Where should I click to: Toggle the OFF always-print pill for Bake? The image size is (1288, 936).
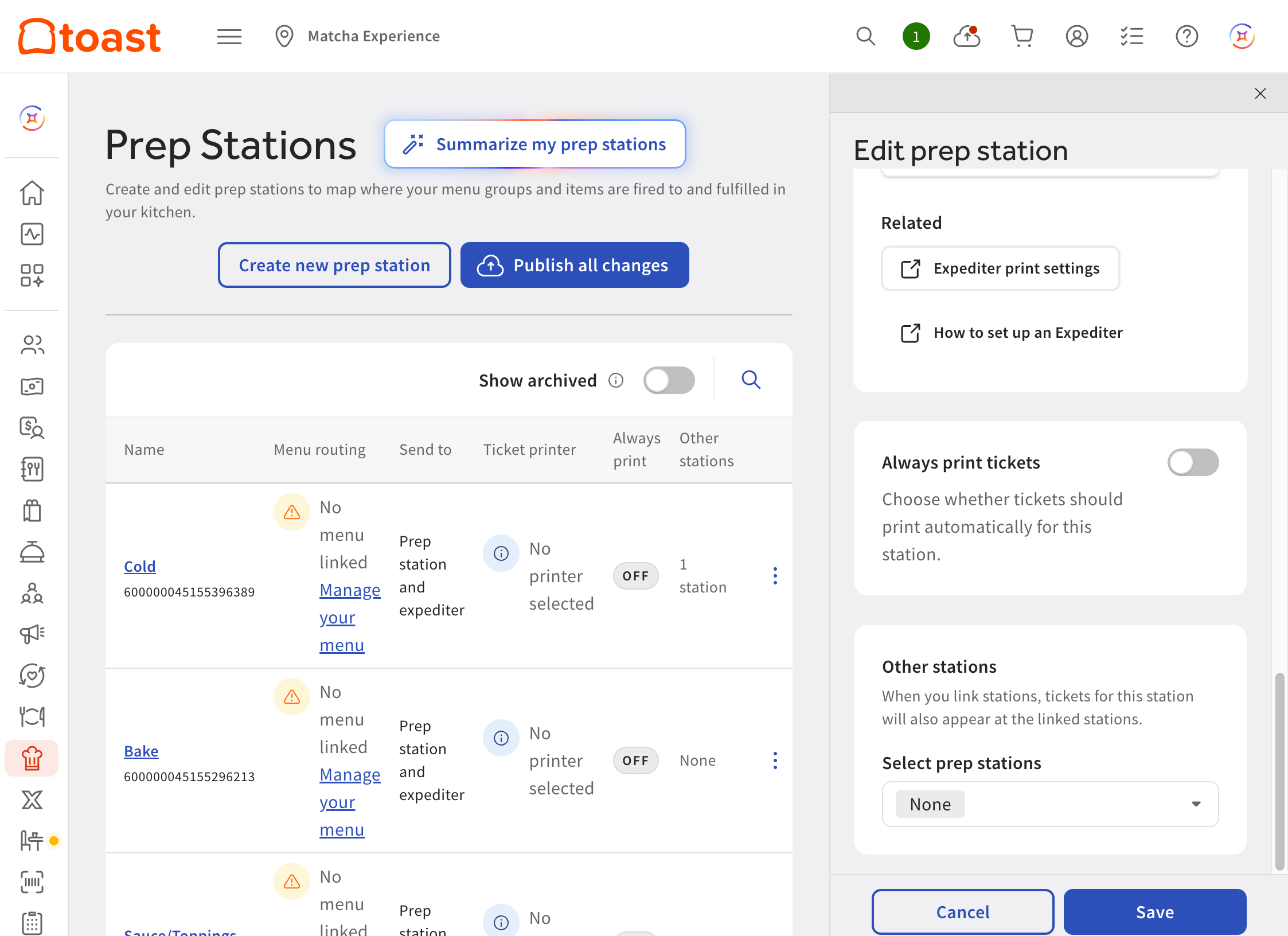pos(636,760)
